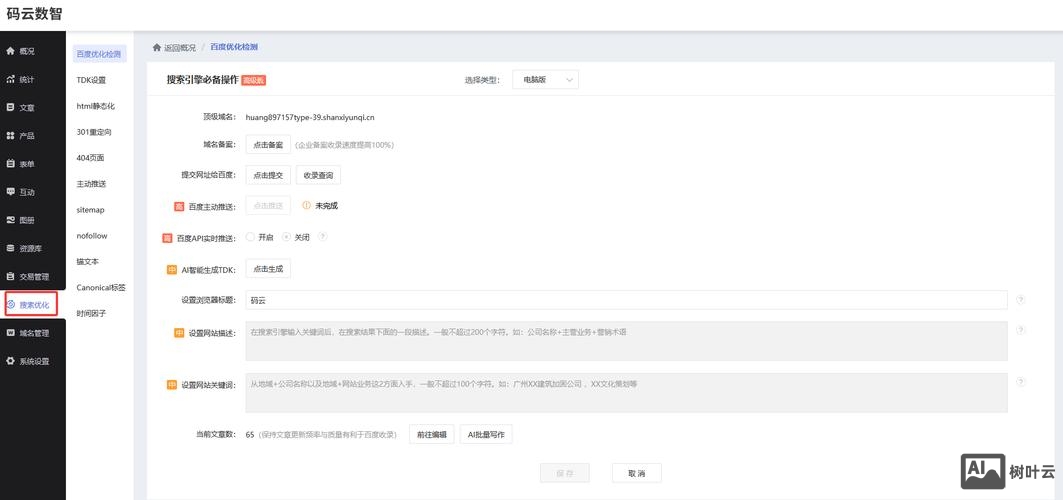Viewport: 1063px width, 500px height.
Task: Click the 文章 icon in sidebar
Action: (10, 107)
